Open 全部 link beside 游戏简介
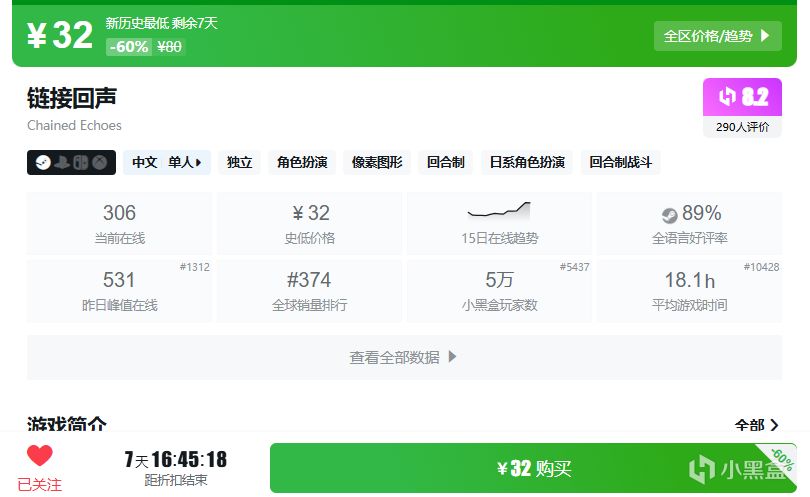This screenshot has width=810, height=497. pos(756,425)
